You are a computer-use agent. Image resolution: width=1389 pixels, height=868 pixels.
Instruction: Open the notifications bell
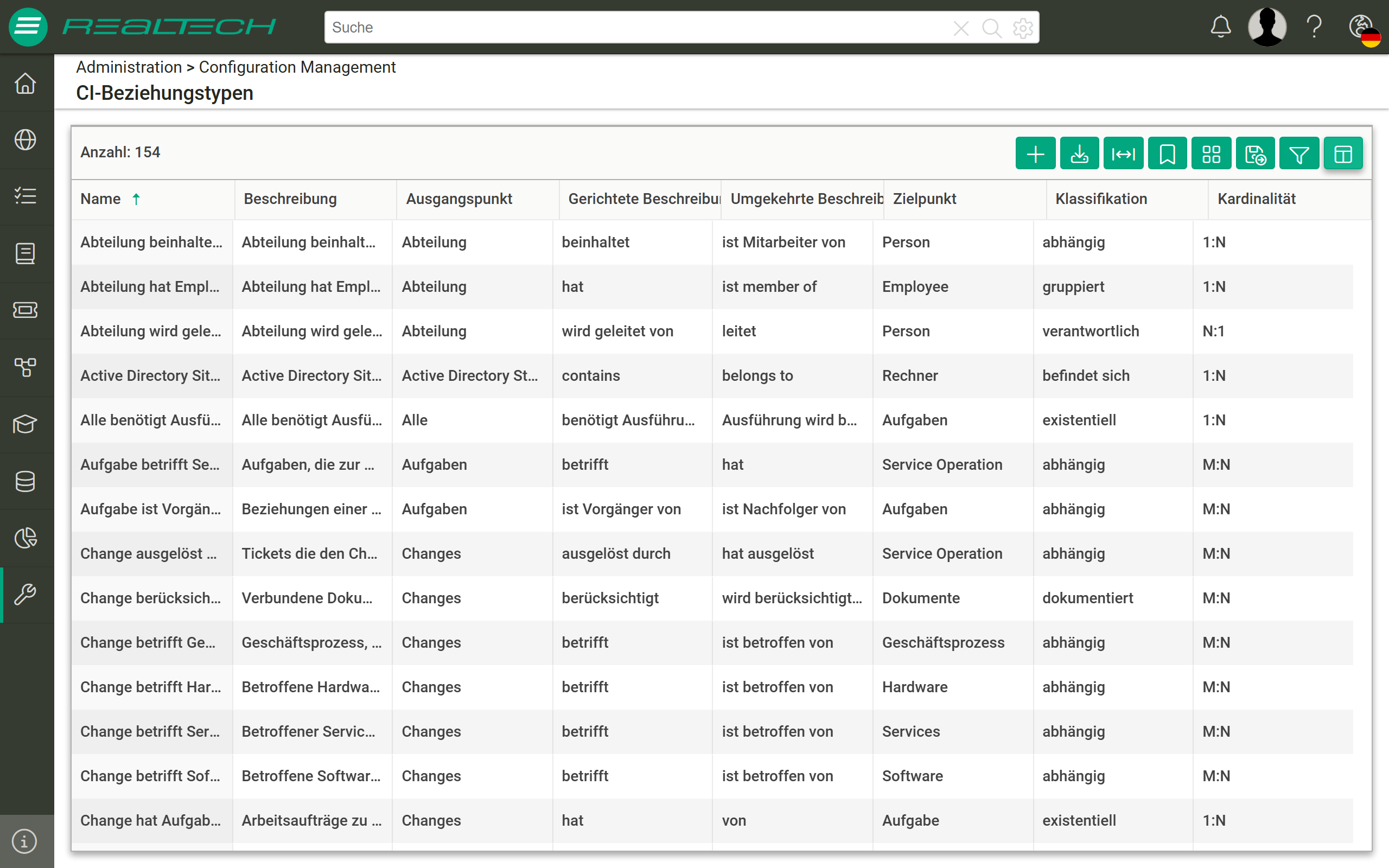1221,27
